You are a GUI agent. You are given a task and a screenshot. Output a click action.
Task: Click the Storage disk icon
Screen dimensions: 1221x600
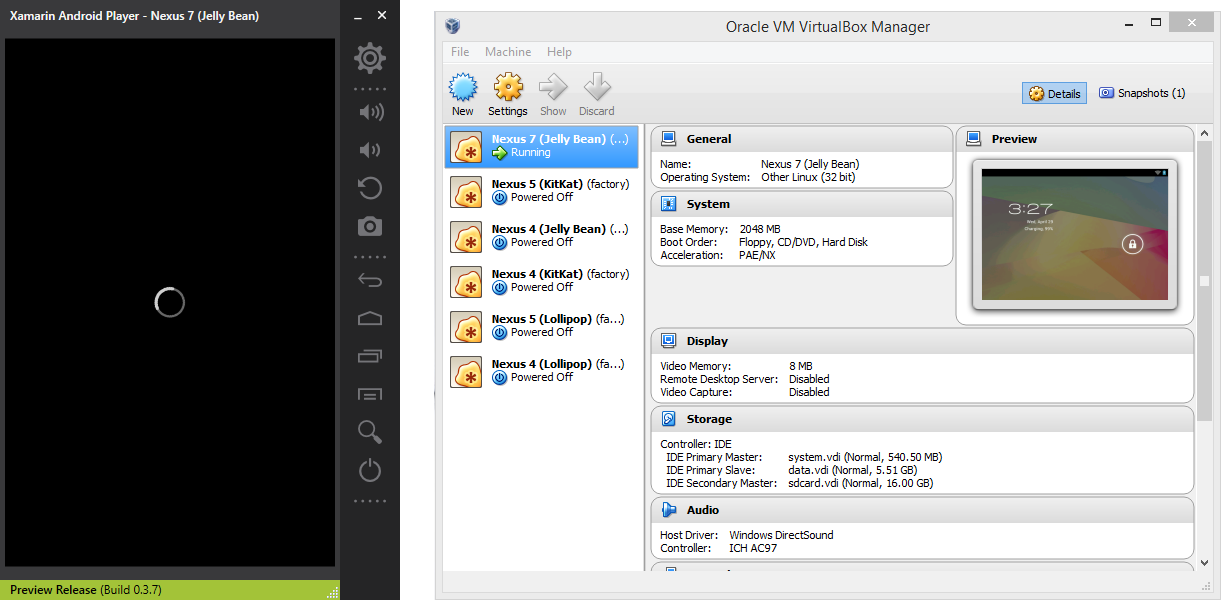coord(669,419)
